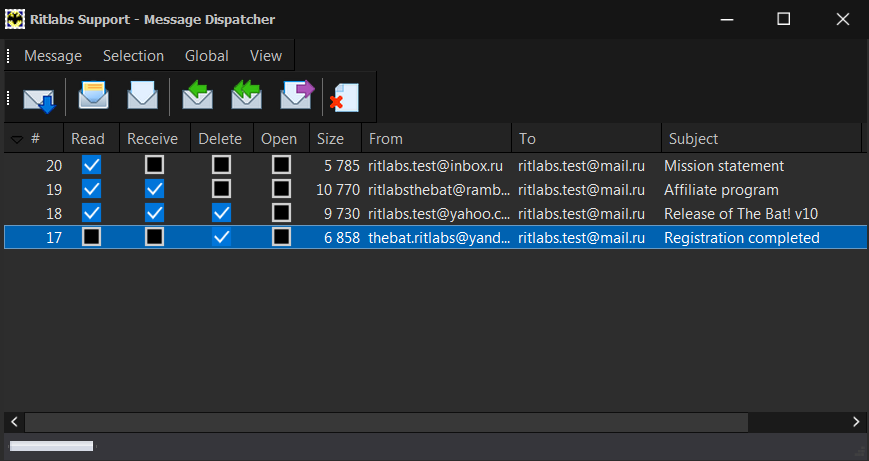Click sender ritlabs.test@yahoo.c...

[439, 213]
